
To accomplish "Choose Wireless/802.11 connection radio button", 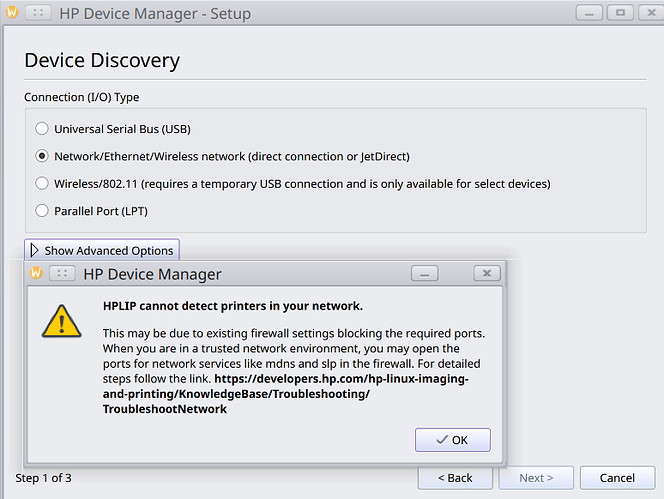I will (x=42, y=183).
